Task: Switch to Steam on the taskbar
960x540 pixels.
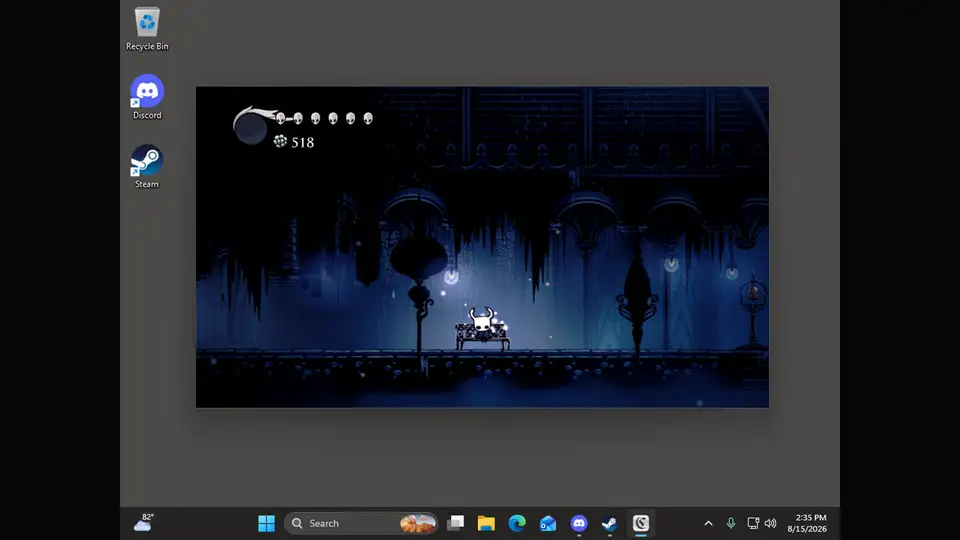Action: pyautogui.click(x=609, y=523)
